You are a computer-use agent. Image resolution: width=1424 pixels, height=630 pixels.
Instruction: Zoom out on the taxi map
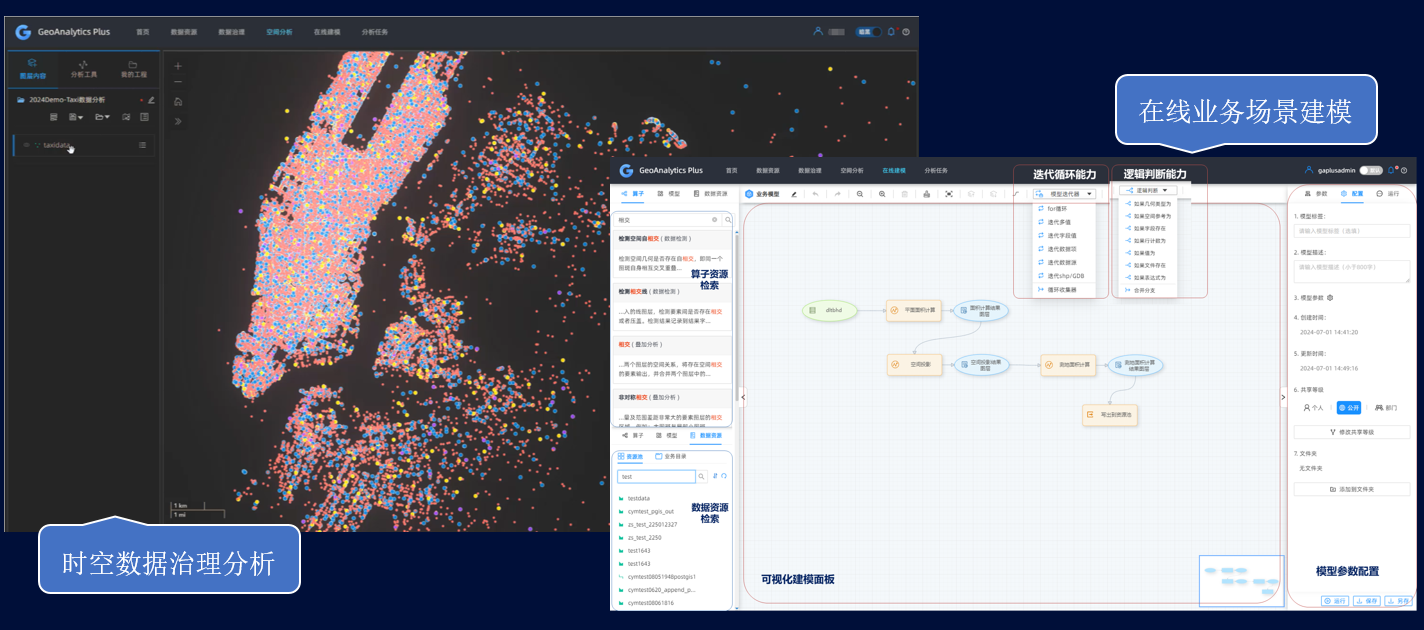pyautogui.click(x=178, y=82)
